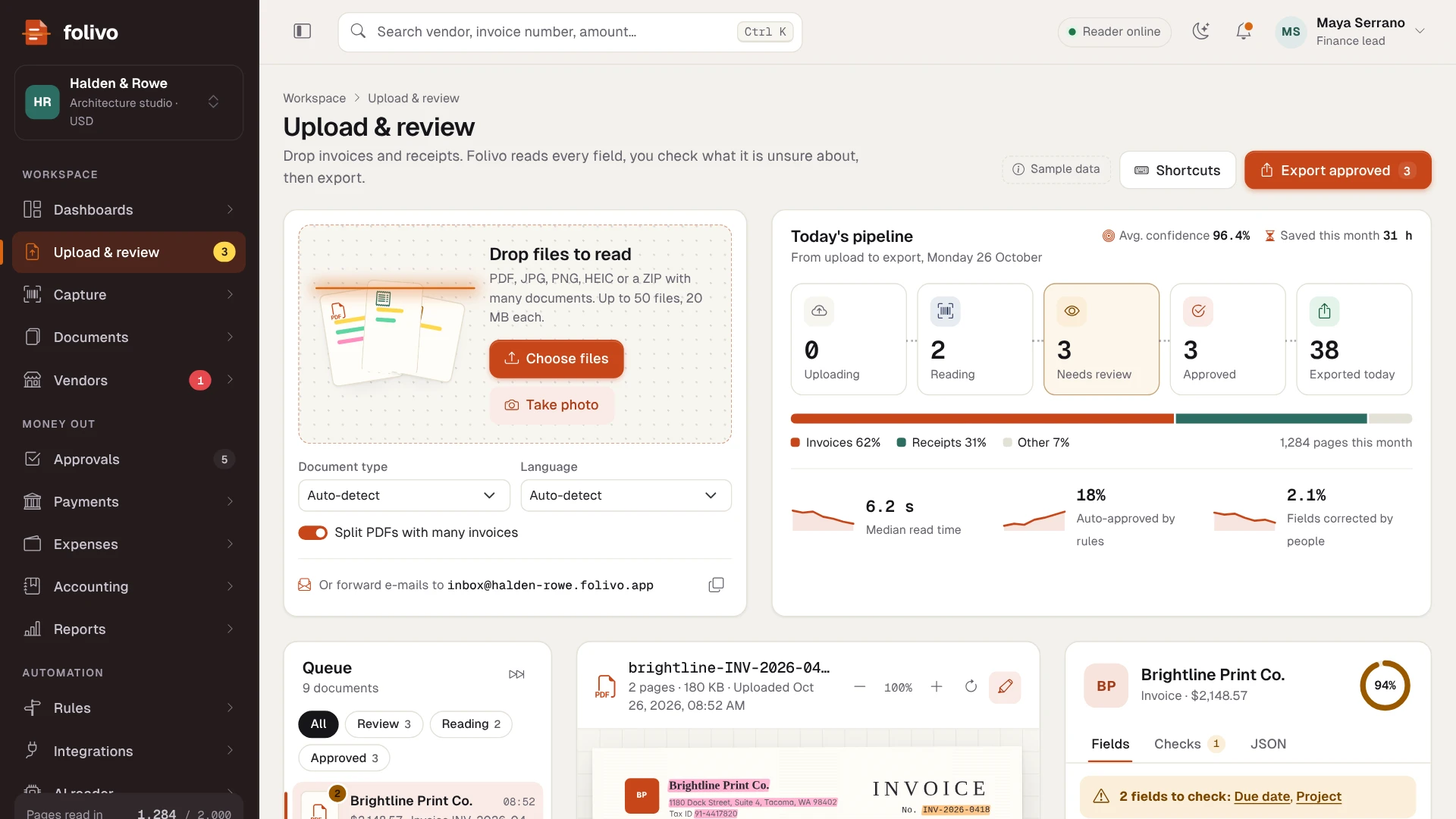The height and width of the screenshot is (819, 1456).
Task: Zoom in on the document preview
Action: pyautogui.click(x=937, y=687)
